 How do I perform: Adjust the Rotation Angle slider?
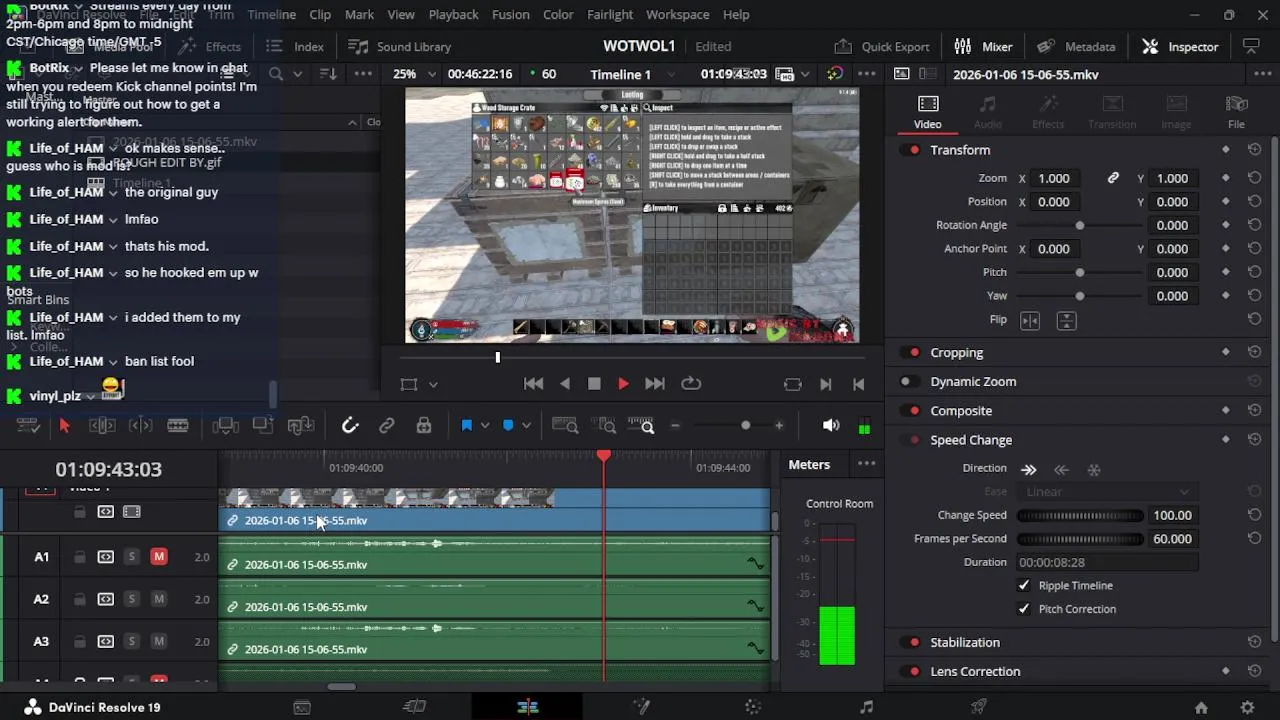coord(1079,226)
